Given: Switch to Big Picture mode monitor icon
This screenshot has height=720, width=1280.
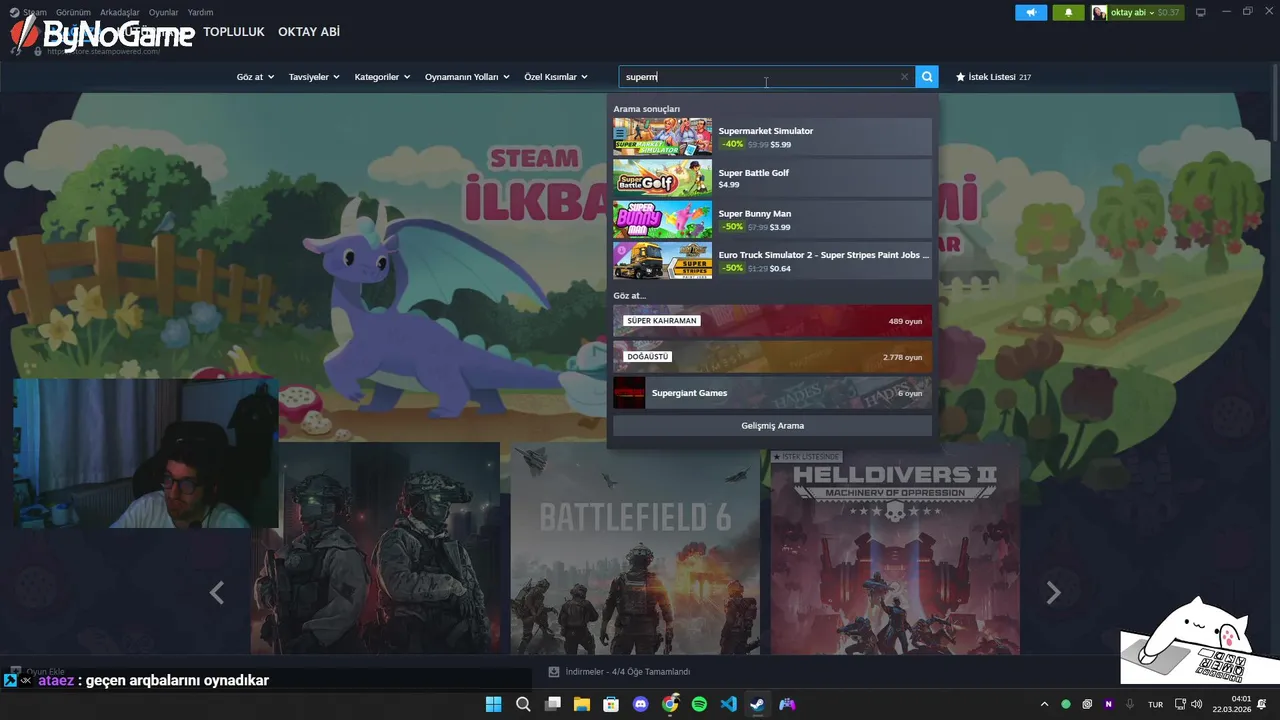Looking at the screenshot, I should pos(1201,12).
